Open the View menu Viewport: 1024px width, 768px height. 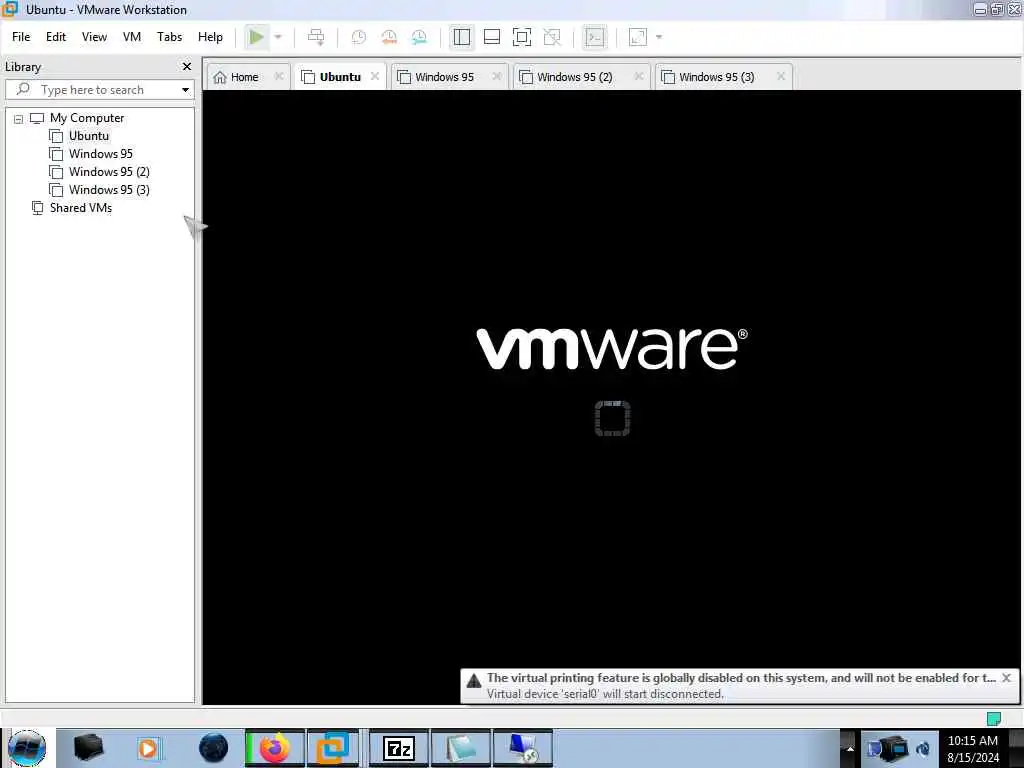click(x=94, y=37)
